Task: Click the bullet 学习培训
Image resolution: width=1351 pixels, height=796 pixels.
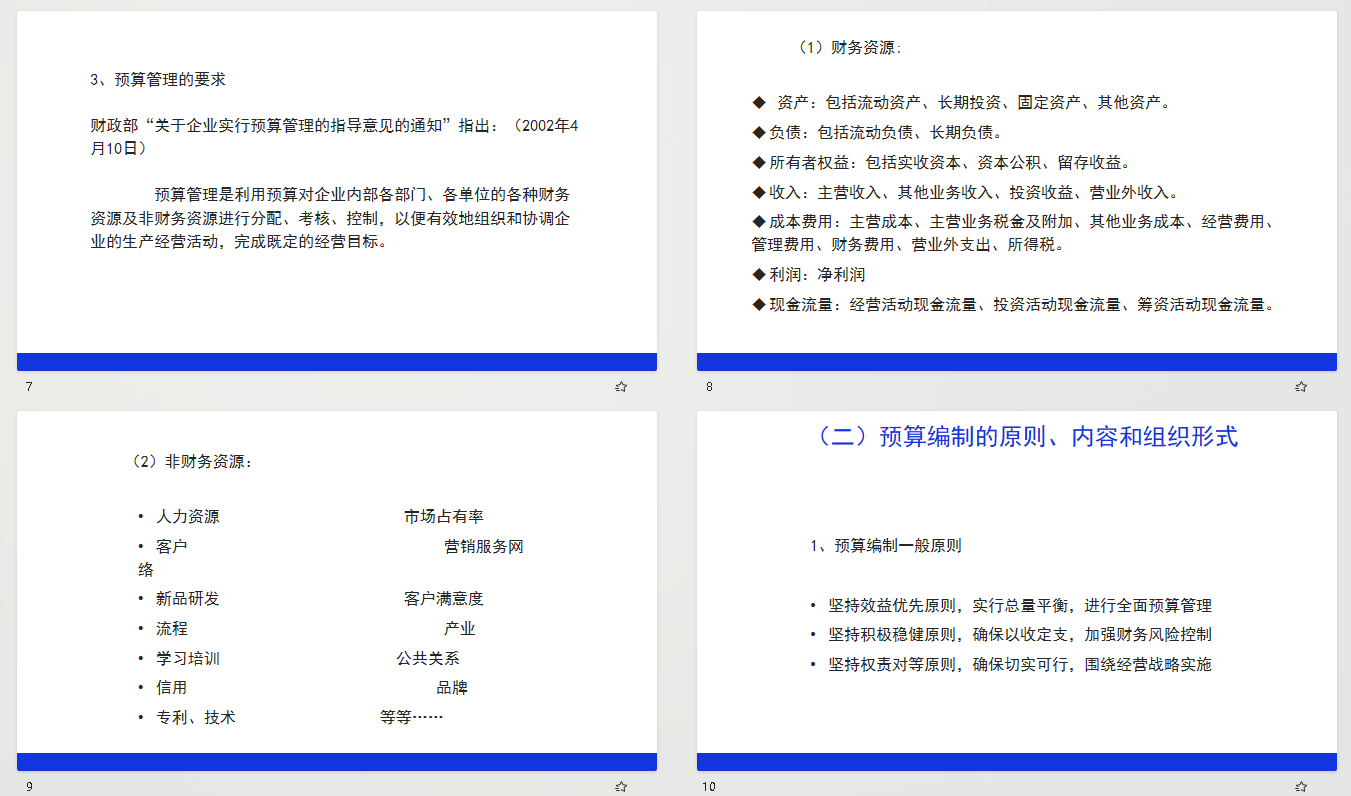Action: [x=179, y=658]
